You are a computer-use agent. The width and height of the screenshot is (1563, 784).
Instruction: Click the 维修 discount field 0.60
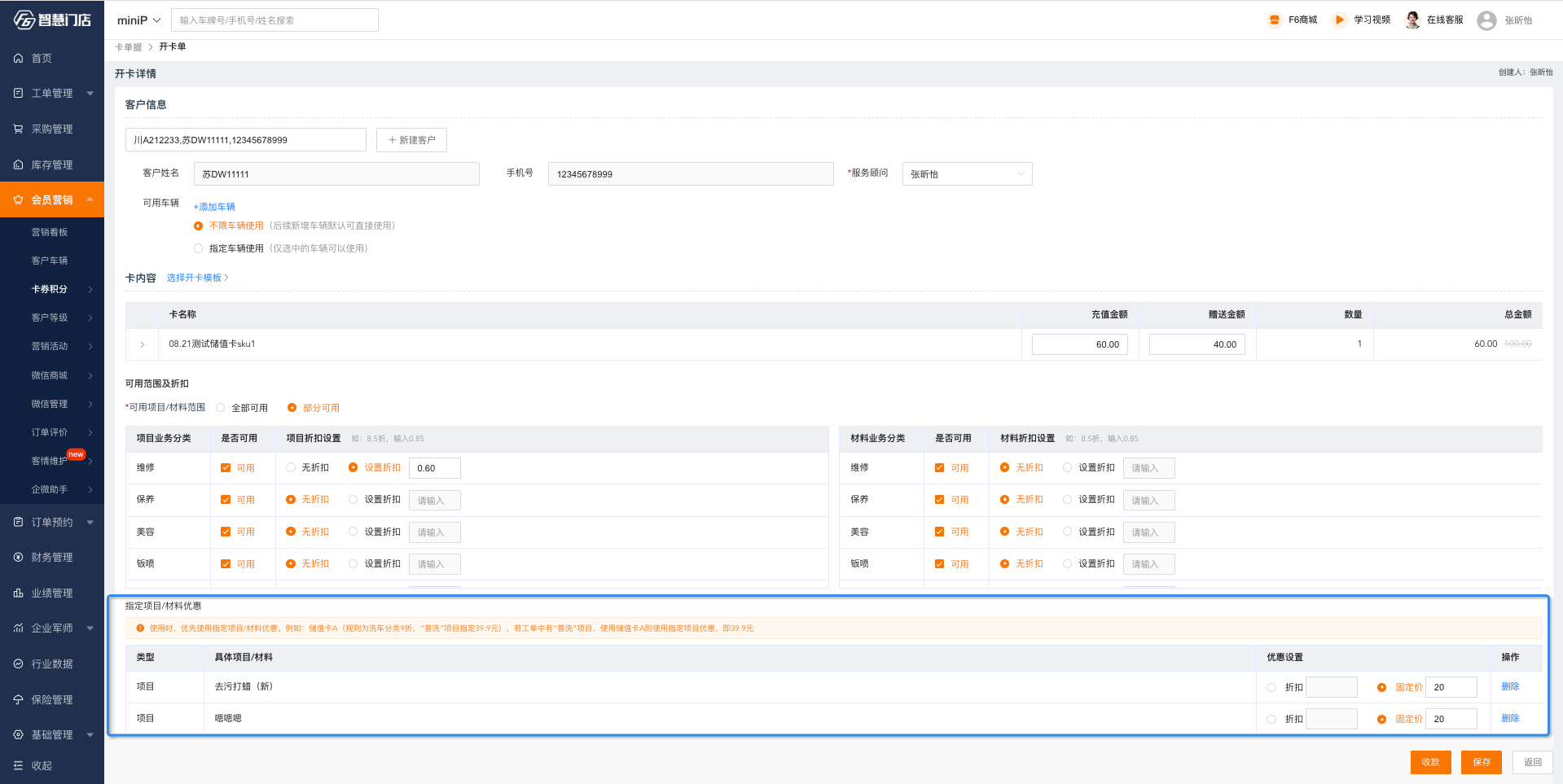pos(435,468)
